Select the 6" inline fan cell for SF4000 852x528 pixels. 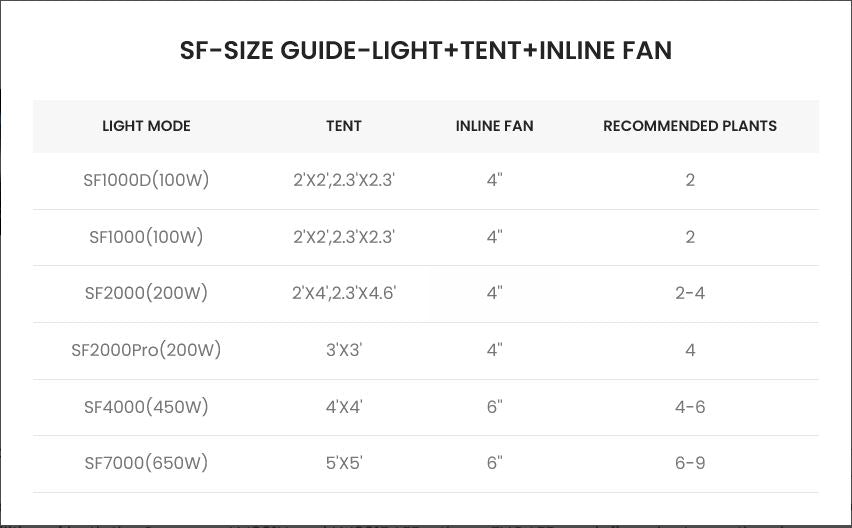(x=494, y=407)
